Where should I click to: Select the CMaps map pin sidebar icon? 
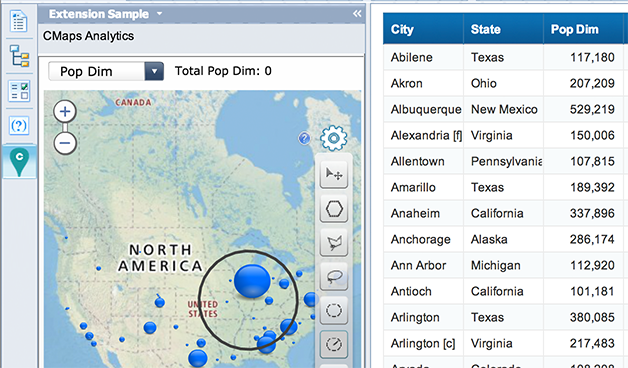19,162
